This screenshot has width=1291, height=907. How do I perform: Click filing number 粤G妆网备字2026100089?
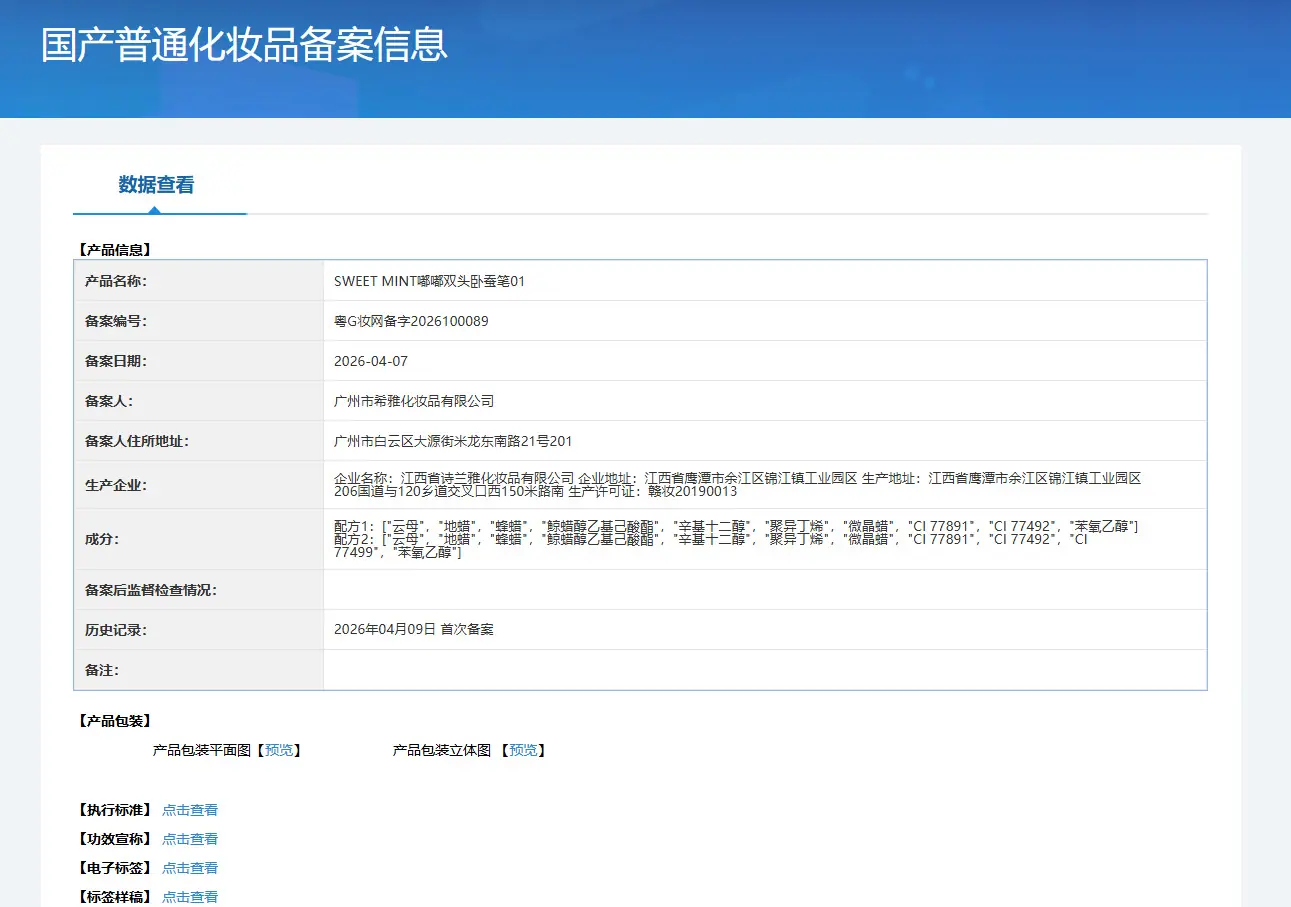tap(411, 321)
